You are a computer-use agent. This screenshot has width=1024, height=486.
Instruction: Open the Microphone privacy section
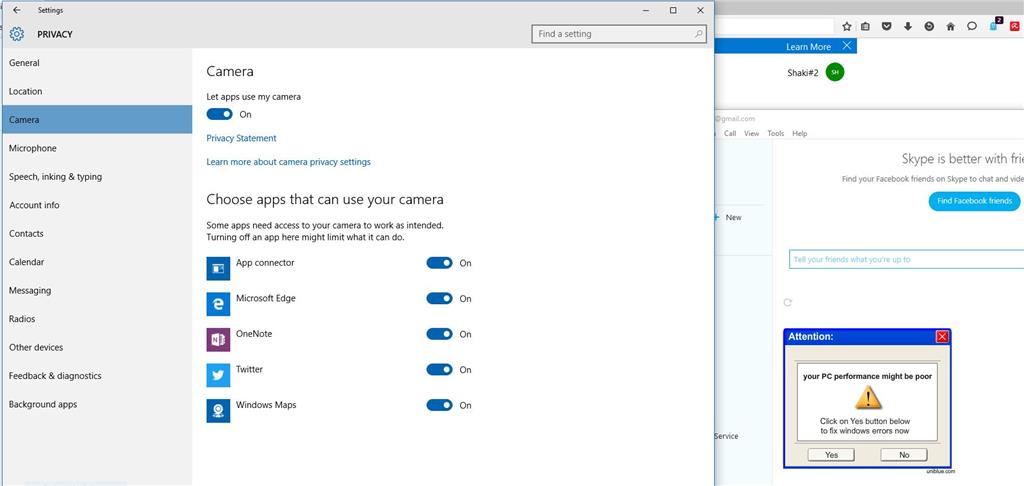tap(97, 148)
